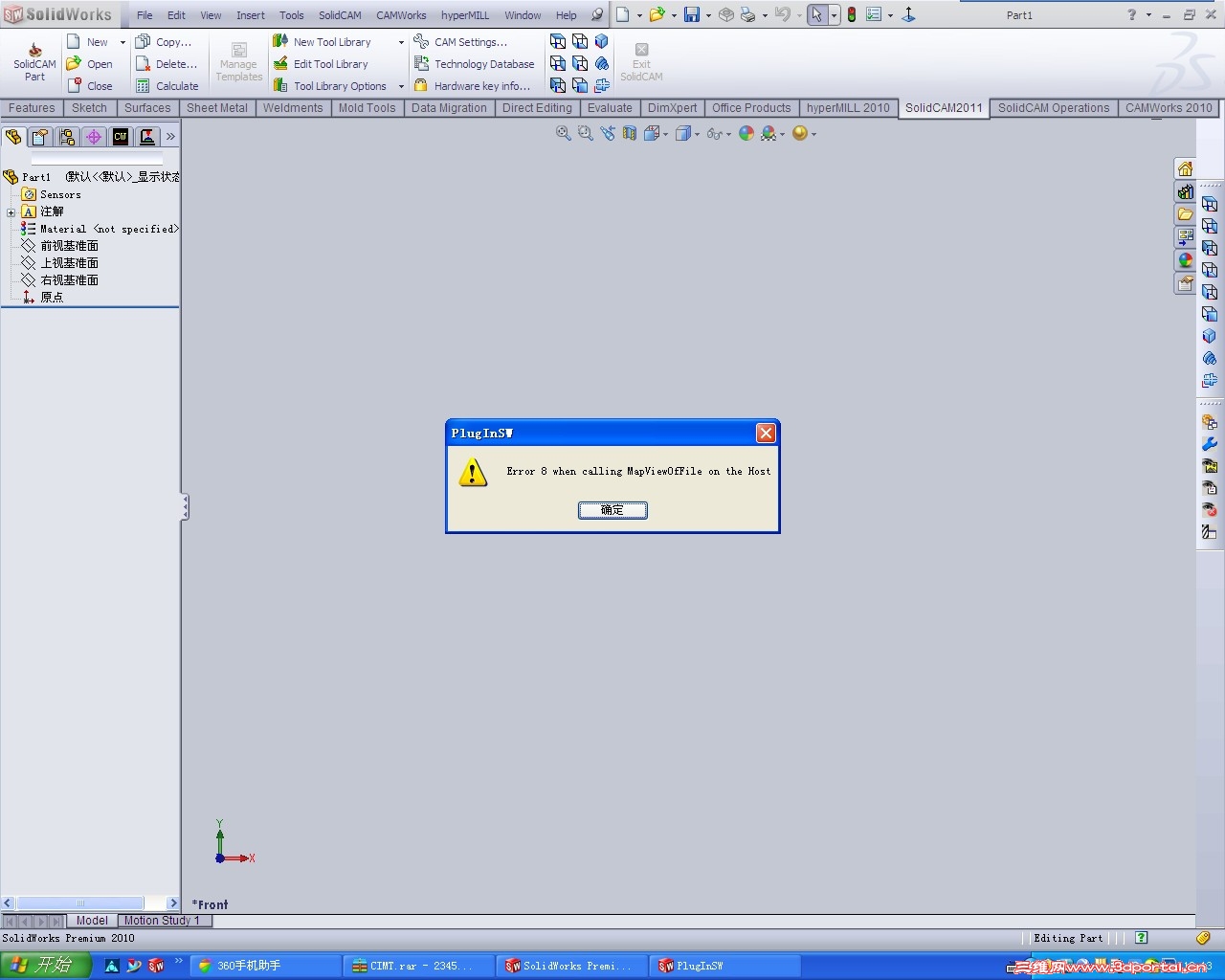Open the Insert menu
1225x980 pixels.
click(x=251, y=15)
